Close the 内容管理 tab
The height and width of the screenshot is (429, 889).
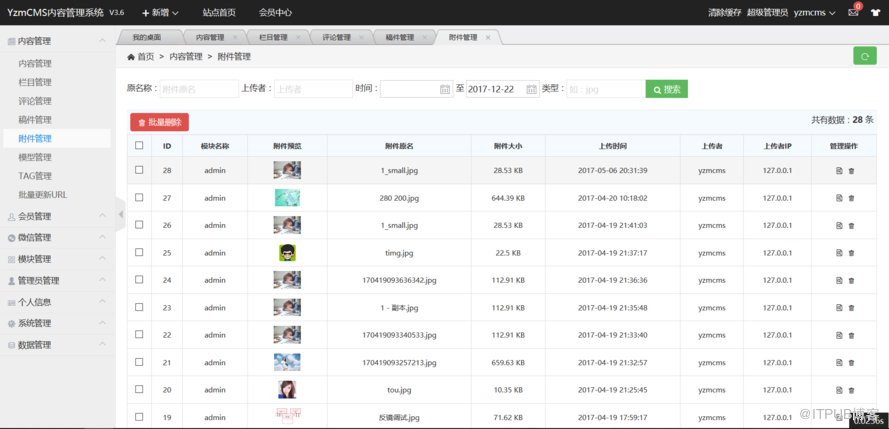[235, 37]
